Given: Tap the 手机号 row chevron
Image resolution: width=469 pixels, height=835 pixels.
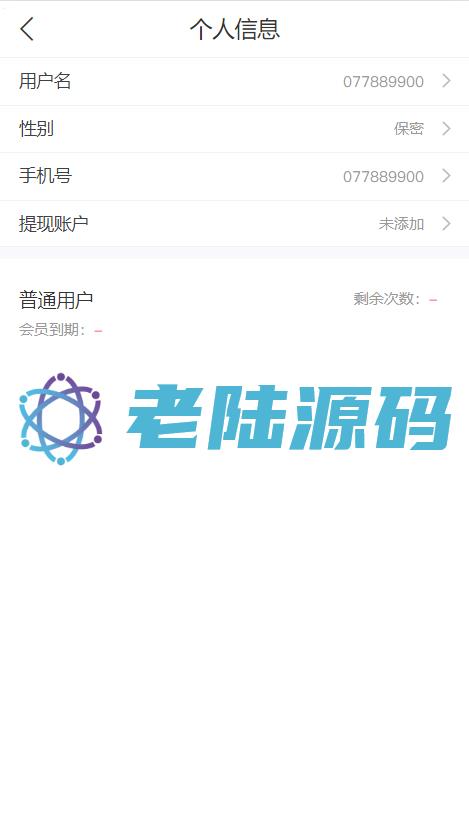Looking at the screenshot, I should (x=446, y=176).
